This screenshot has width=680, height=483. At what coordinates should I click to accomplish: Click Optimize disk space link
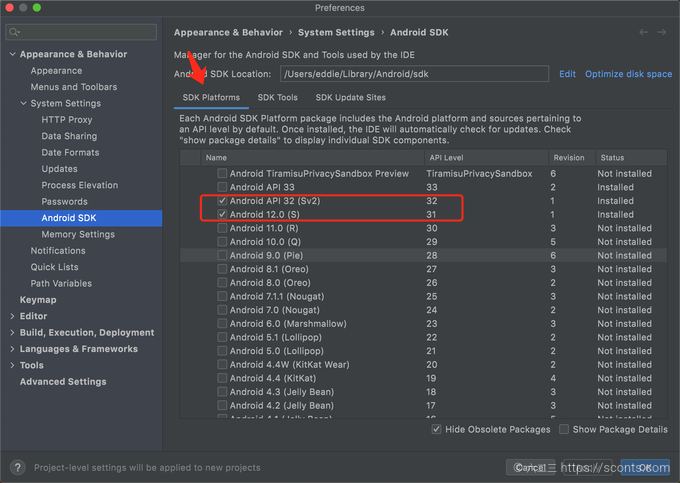click(628, 74)
